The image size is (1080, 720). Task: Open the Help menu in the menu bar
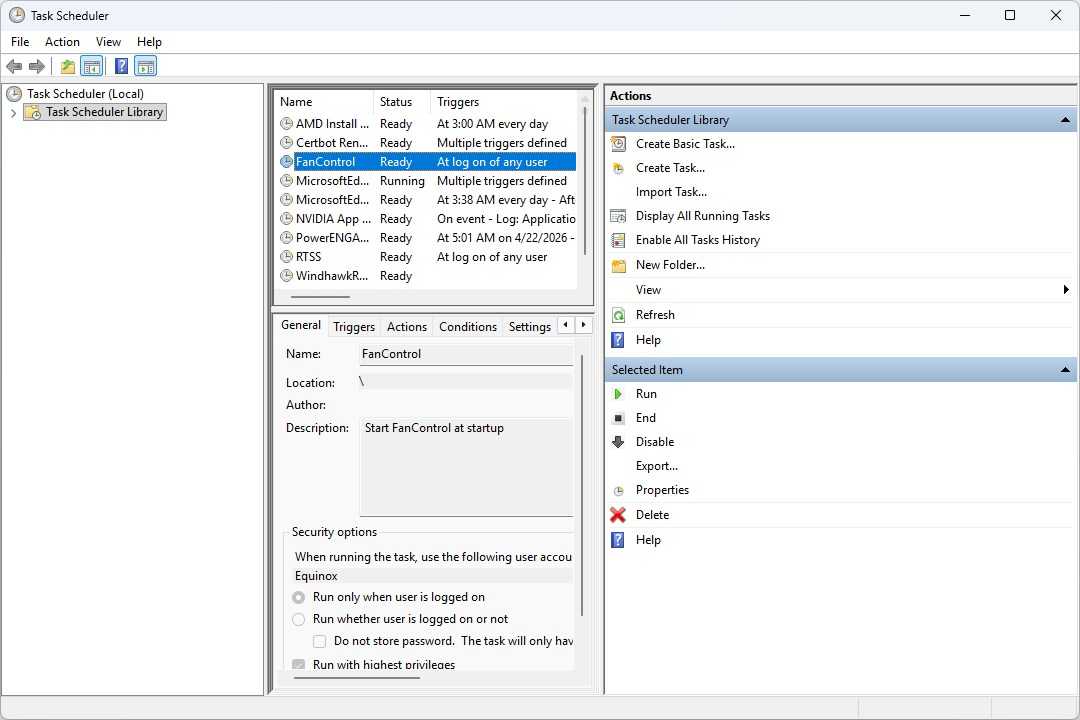149,42
